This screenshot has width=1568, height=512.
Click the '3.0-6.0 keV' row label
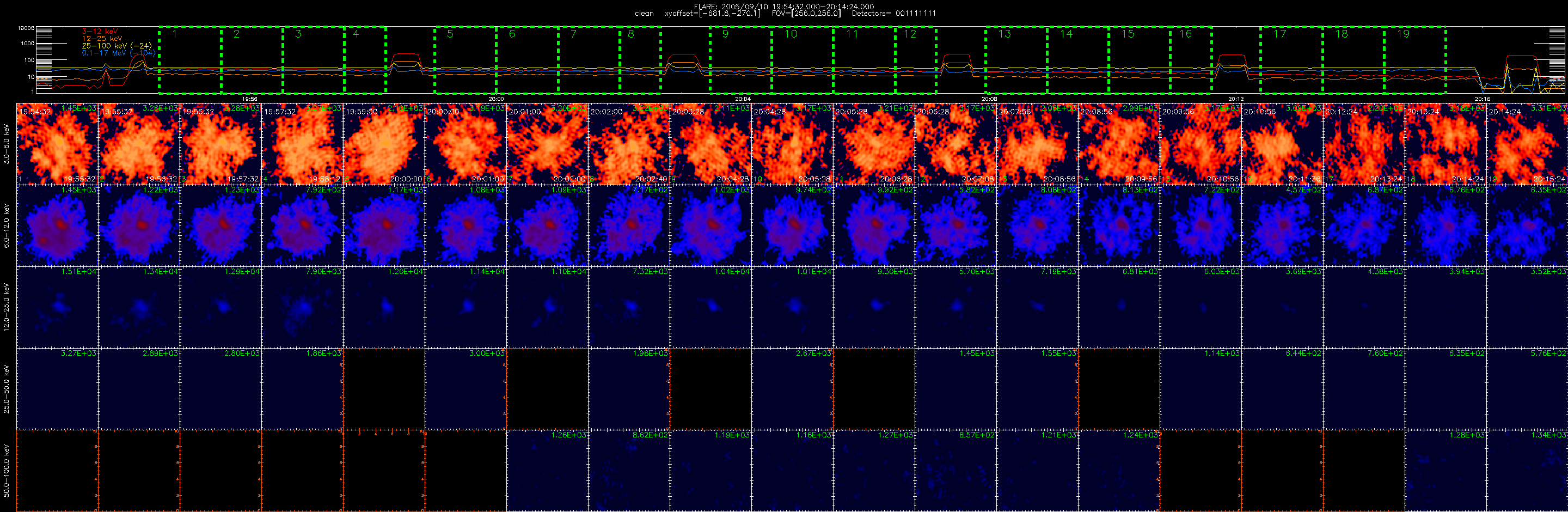coord(7,144)
